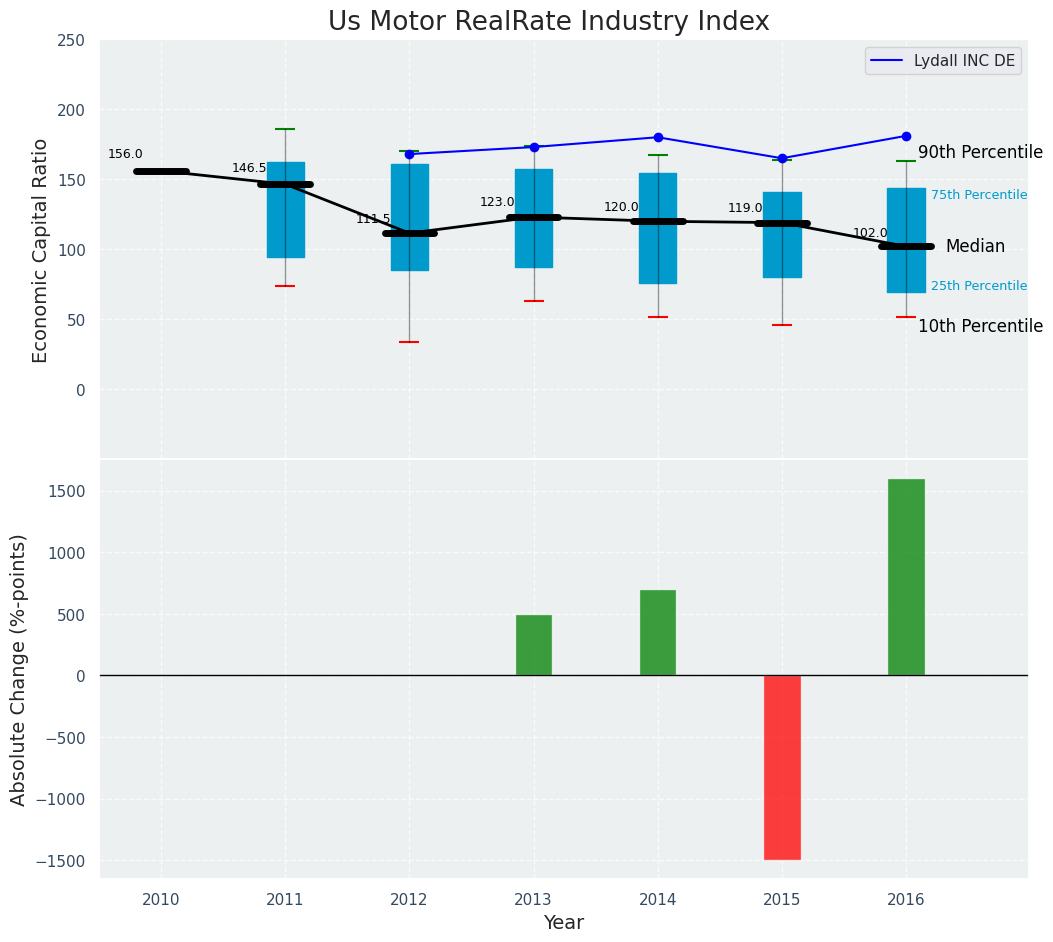Select the 111.5 median value label
Image resolution: width=1053 pixels, height=942 pixels.
pos(373,219)
